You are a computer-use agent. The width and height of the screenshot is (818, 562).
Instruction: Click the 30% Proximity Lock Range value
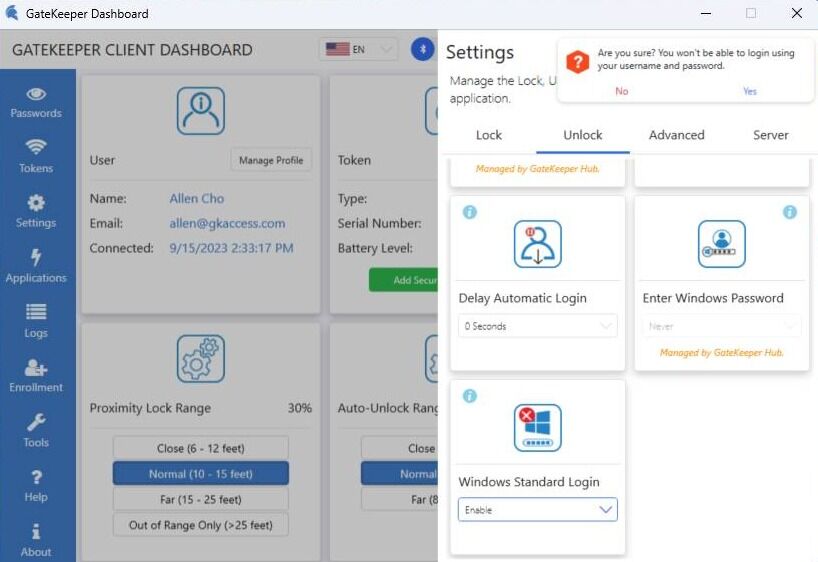pos(300,408)
